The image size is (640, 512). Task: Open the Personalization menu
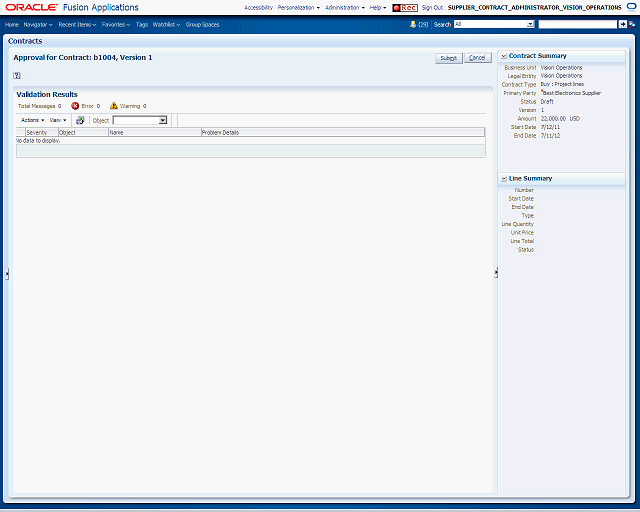[298, 8]
